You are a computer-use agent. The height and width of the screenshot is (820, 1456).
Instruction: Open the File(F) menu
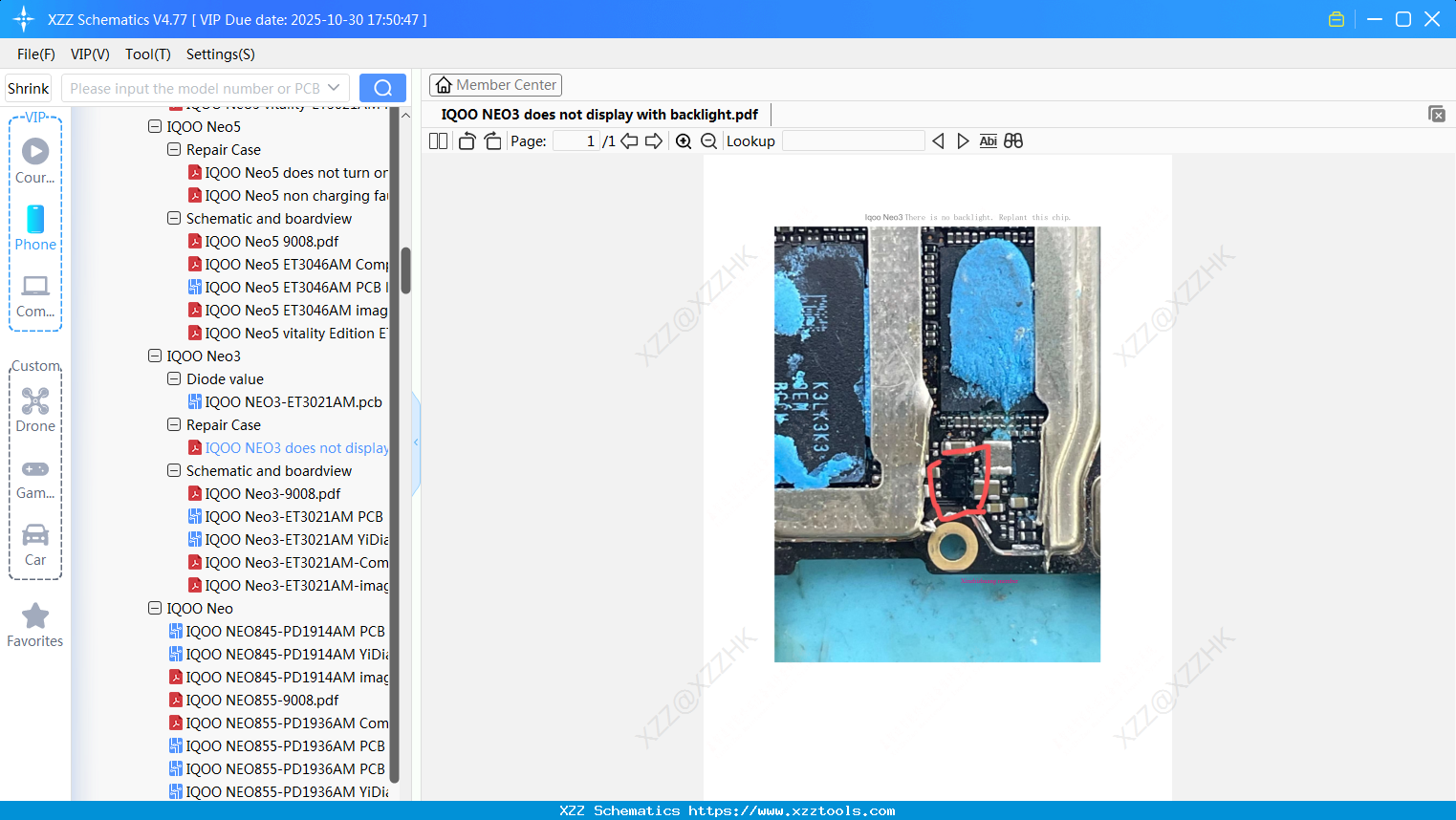(x=36, y=54)
